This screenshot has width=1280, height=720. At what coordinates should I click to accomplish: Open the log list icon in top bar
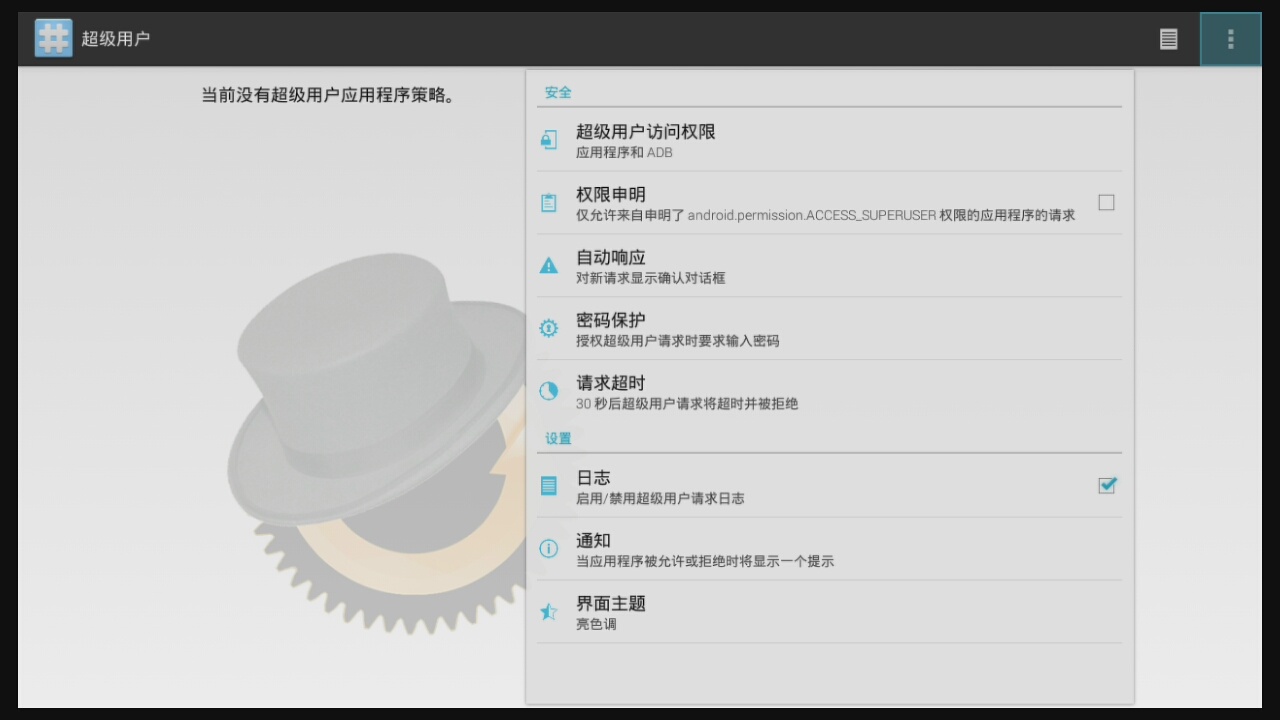[1168, 39]
